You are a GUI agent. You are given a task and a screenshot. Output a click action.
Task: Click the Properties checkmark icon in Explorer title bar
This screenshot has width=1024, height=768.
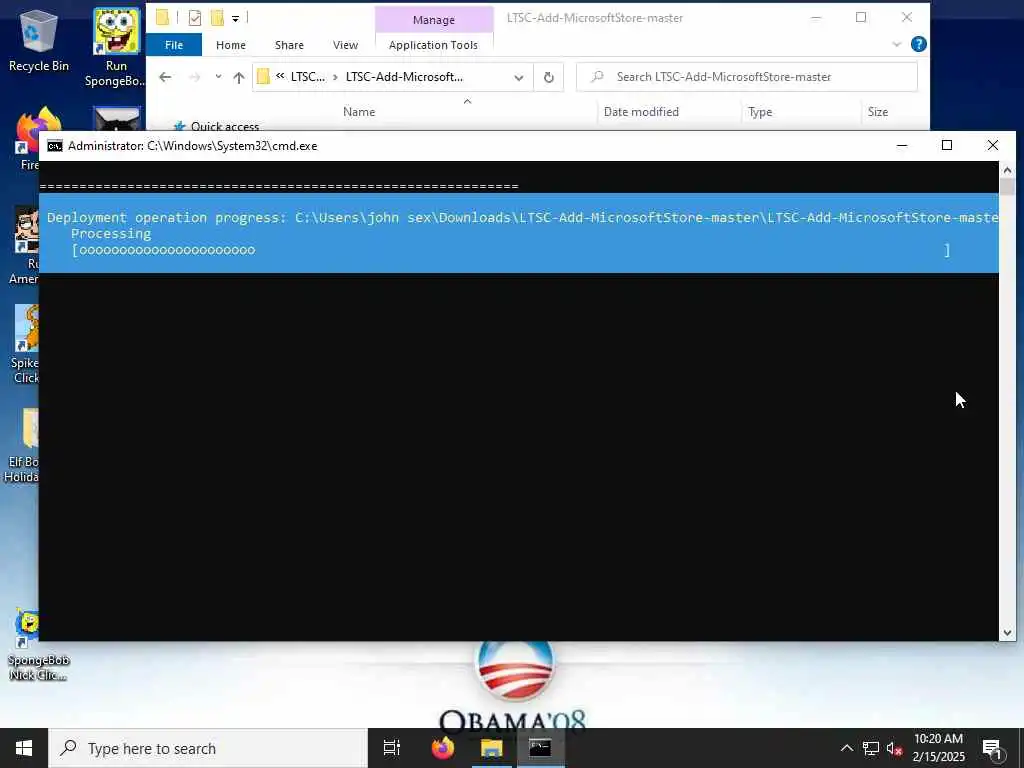195,18
